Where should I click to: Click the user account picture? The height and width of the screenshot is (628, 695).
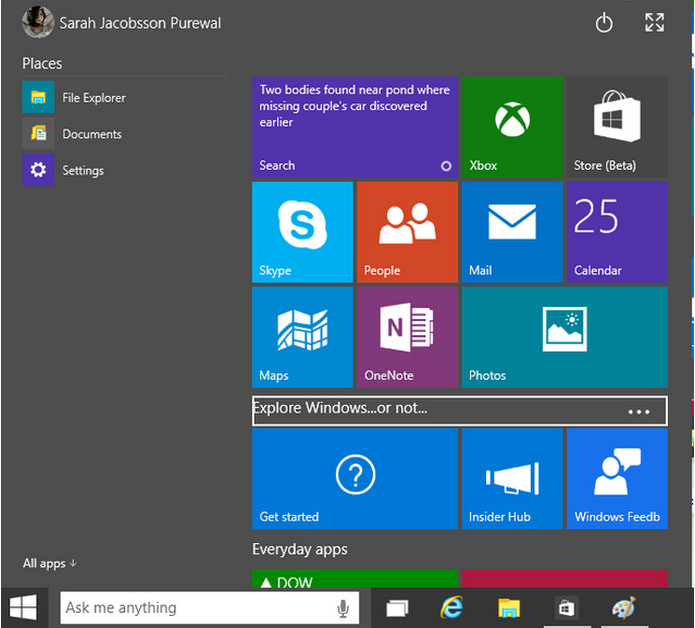coord(38,22)
